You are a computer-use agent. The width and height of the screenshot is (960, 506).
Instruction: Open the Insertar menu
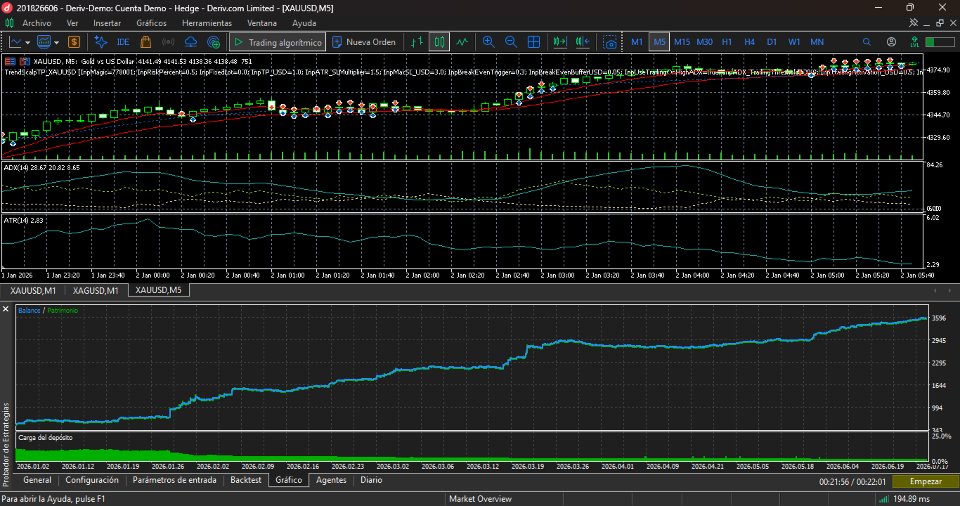(107, 23)
